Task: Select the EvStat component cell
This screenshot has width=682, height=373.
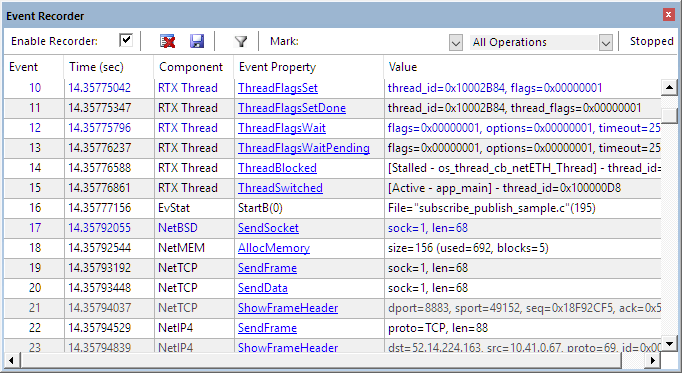Action: coord(174,208)
